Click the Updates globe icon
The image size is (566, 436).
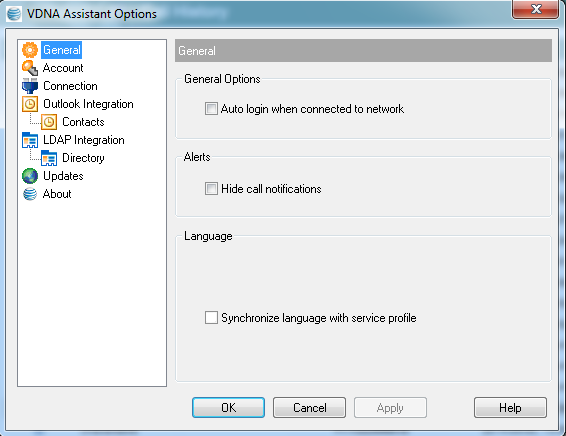click(x=30, y=176)
